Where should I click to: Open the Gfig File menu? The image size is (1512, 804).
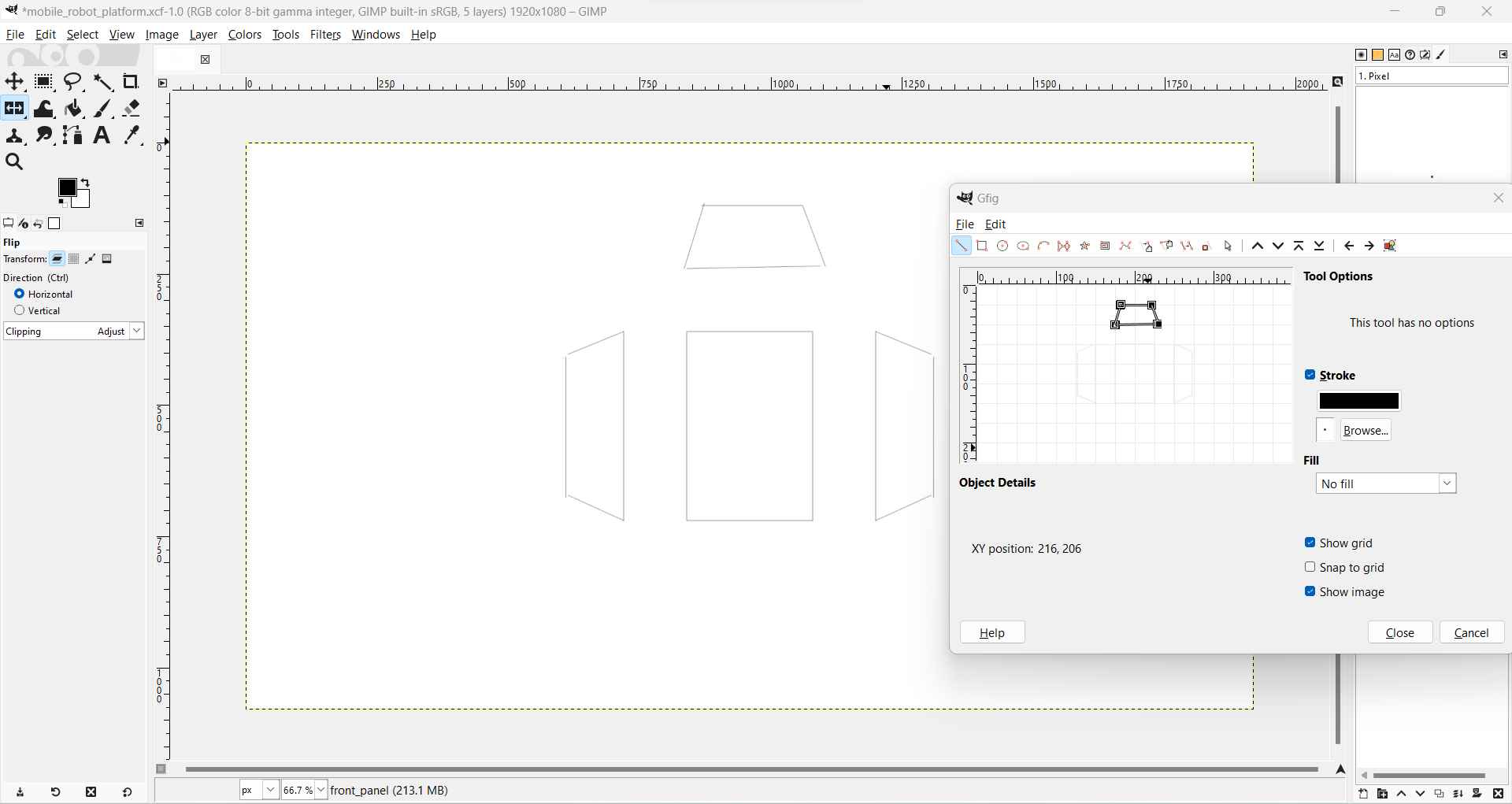965,224
